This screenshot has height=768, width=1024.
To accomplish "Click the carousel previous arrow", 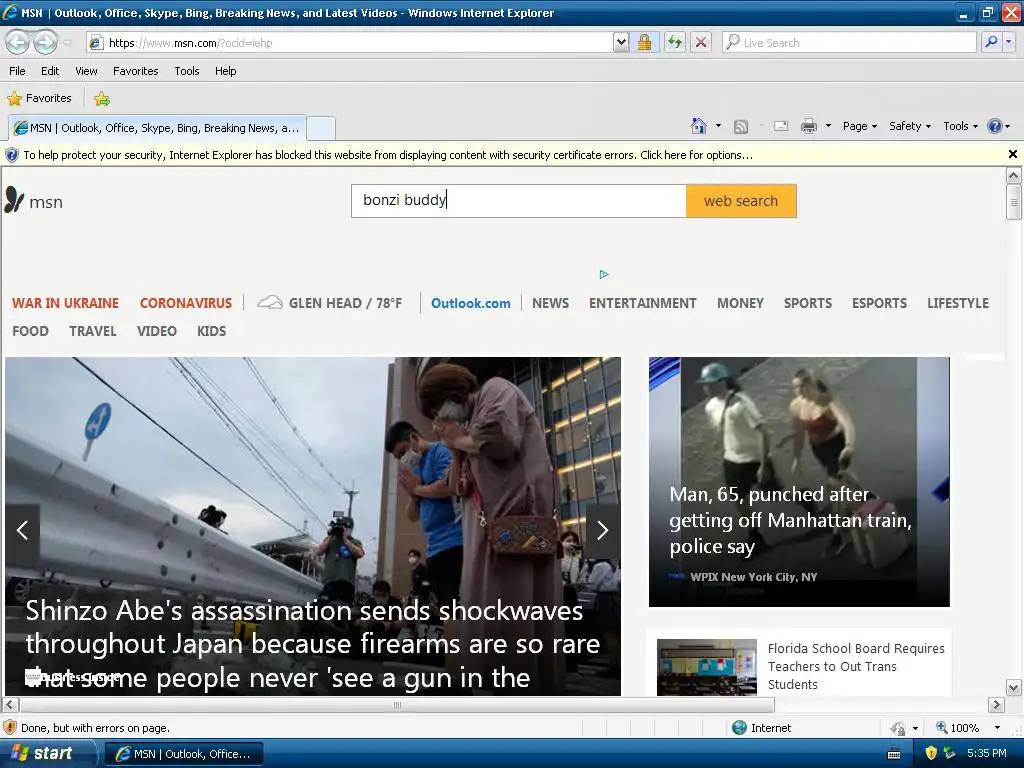I will (22, 530).
